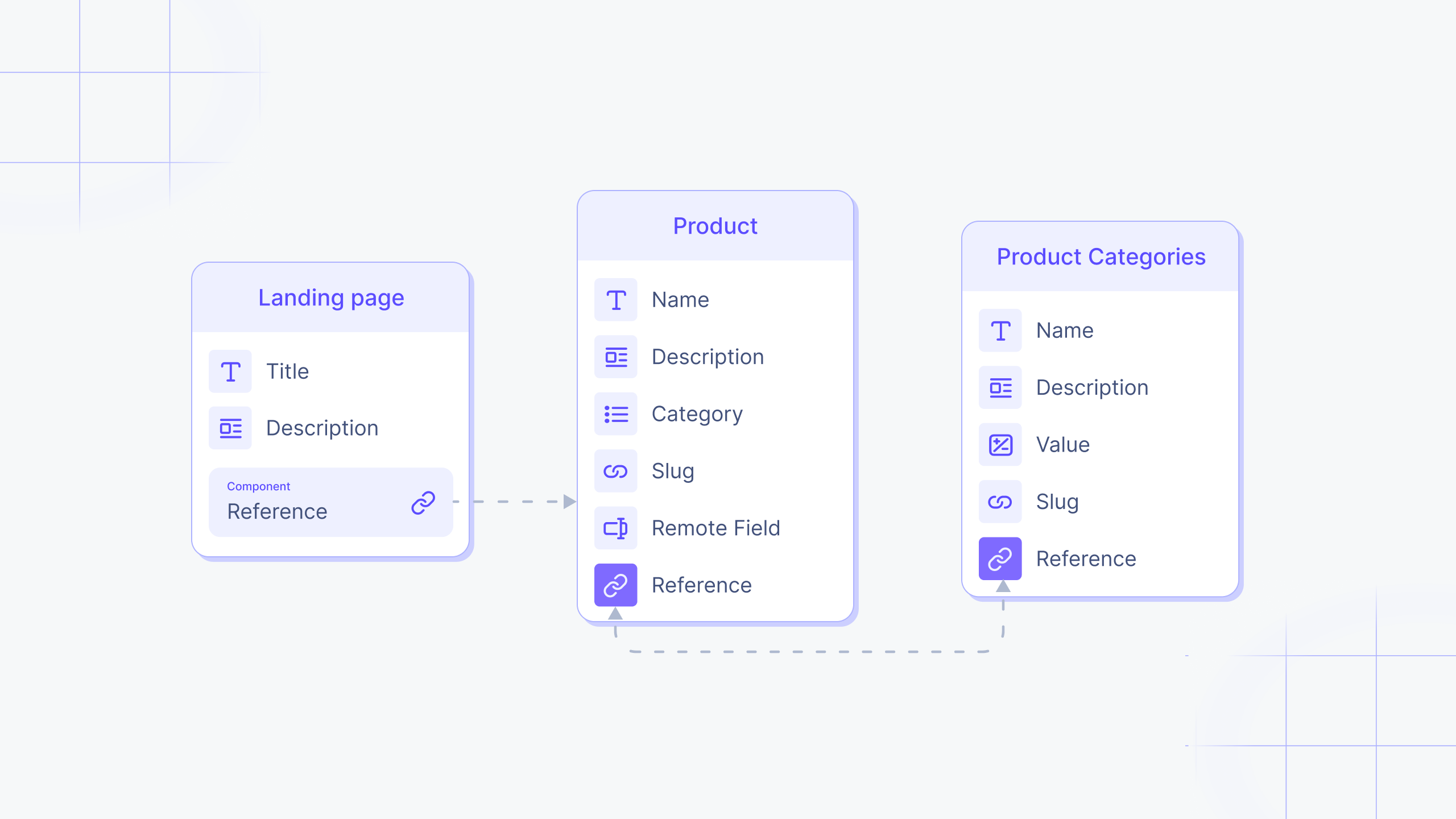Expand the Landing page model card

click(331, 297)
